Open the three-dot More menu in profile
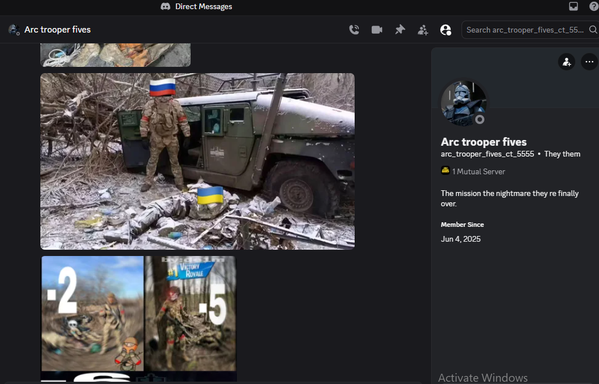The height and width of the screenshot is (384, 599). click(x=589, y=62)
